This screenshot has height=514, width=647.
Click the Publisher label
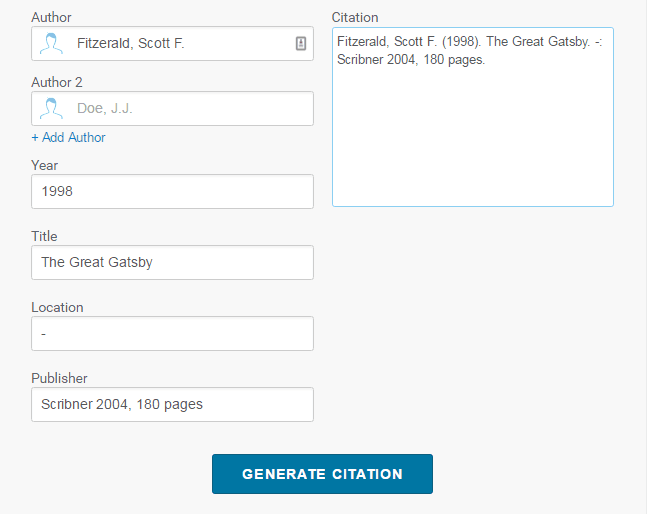[59, 378]
